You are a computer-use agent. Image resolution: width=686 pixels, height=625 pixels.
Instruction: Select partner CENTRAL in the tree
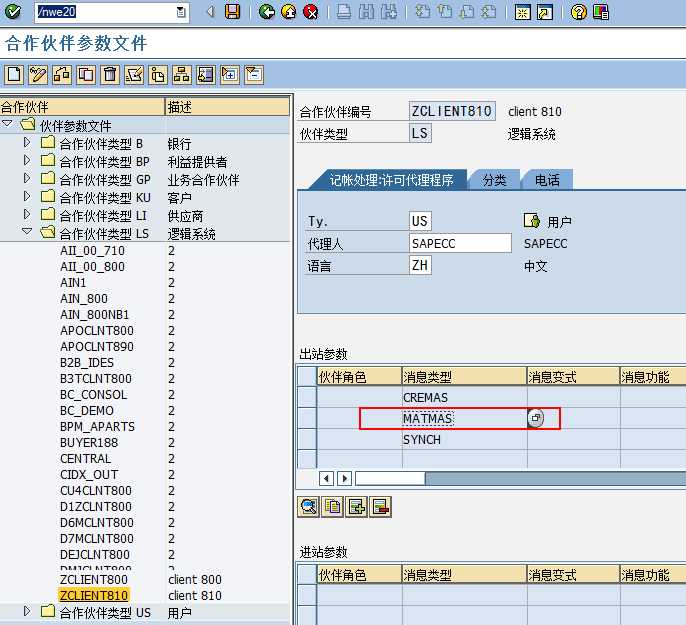pos(86,458)
